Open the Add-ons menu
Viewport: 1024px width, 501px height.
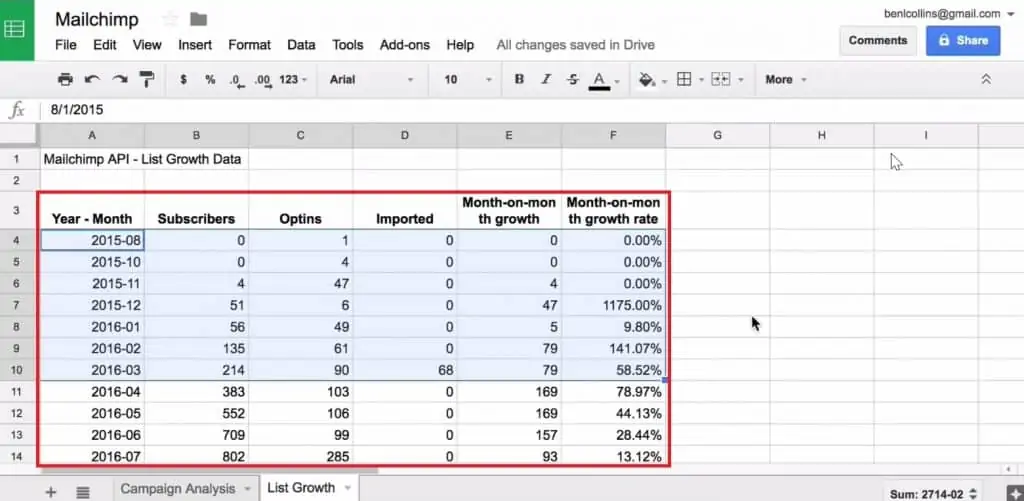tap(405, 45)
